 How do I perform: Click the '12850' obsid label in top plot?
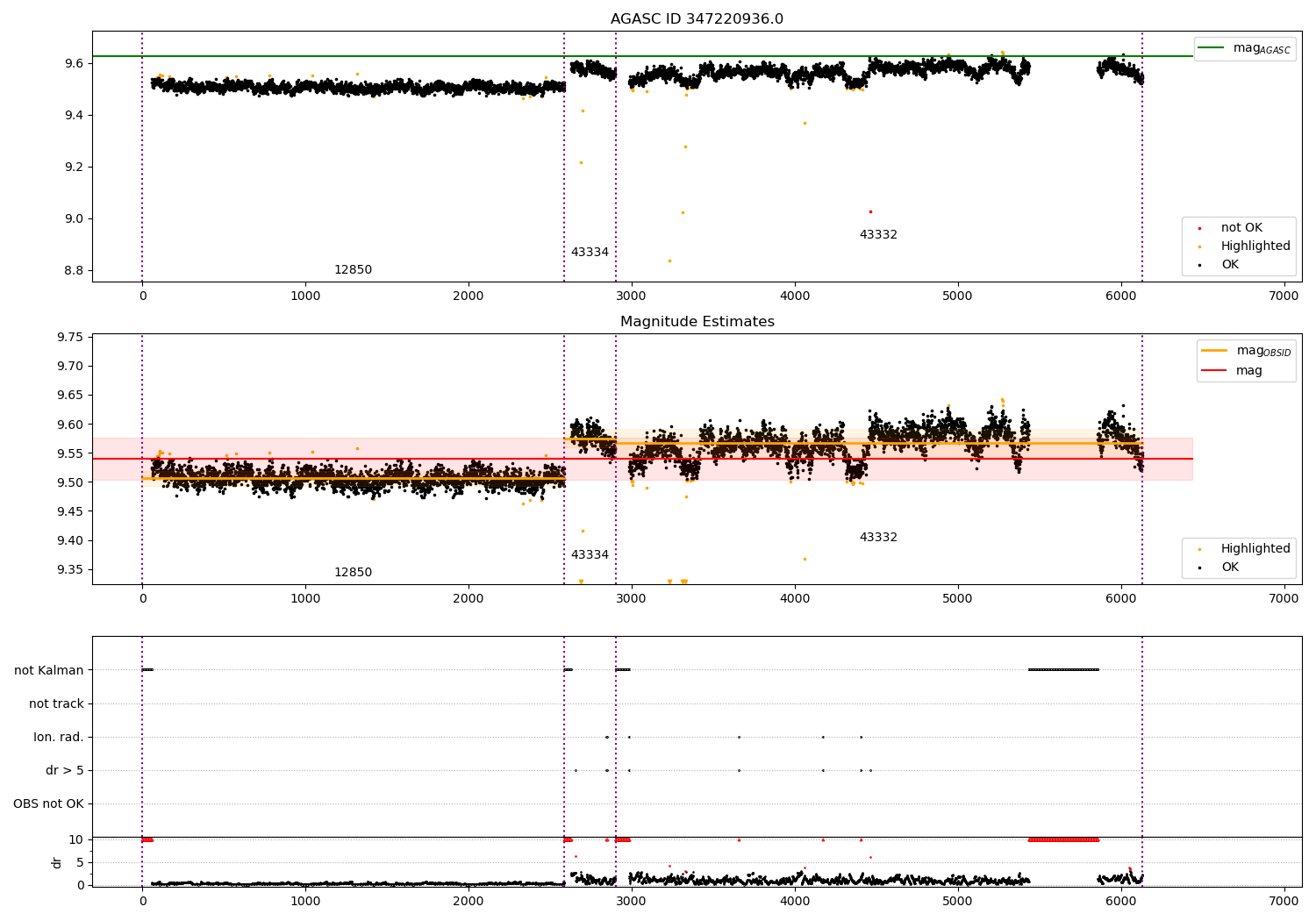[353, 270]
